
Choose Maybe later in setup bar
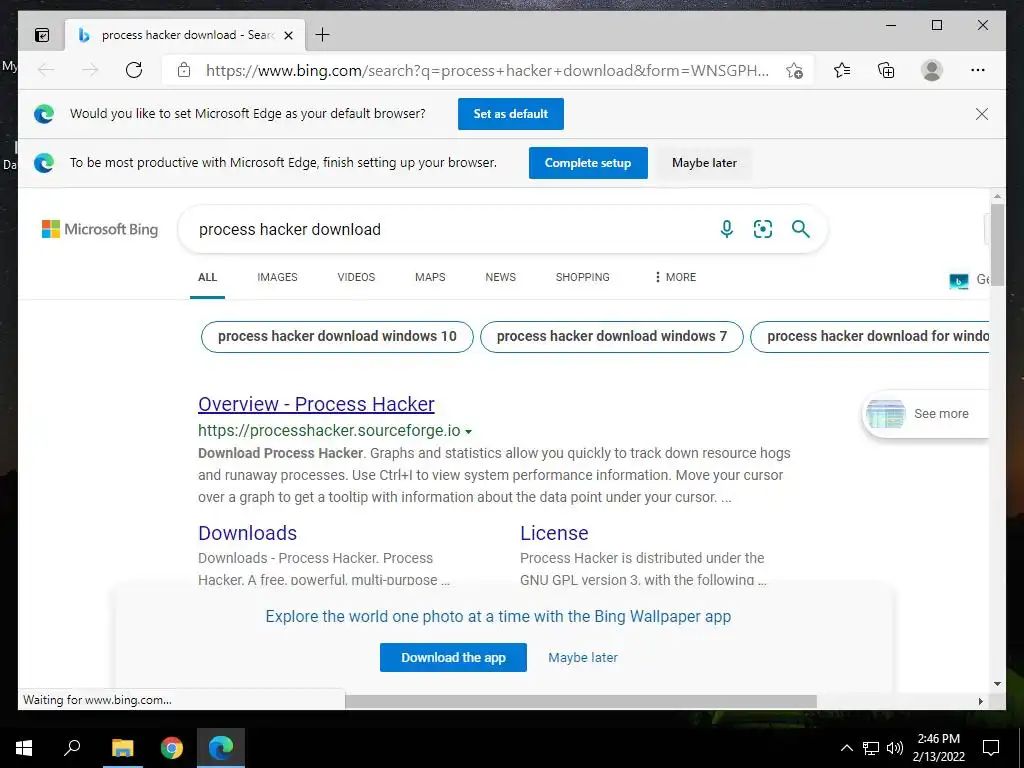point(704,163)
